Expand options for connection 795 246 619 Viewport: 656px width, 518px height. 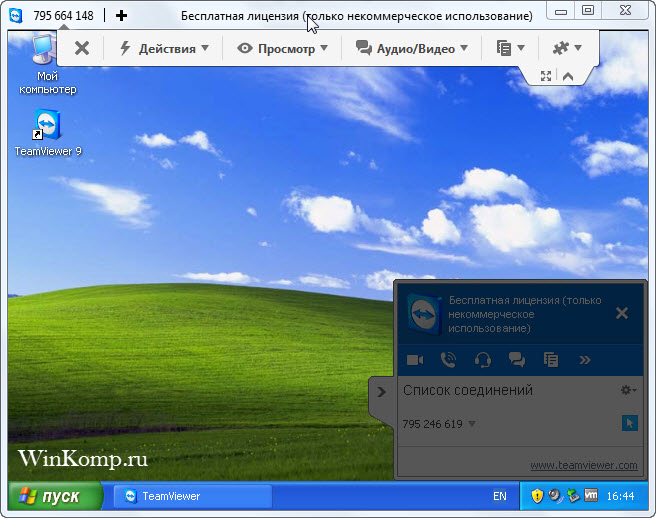[x=472, y=423]
